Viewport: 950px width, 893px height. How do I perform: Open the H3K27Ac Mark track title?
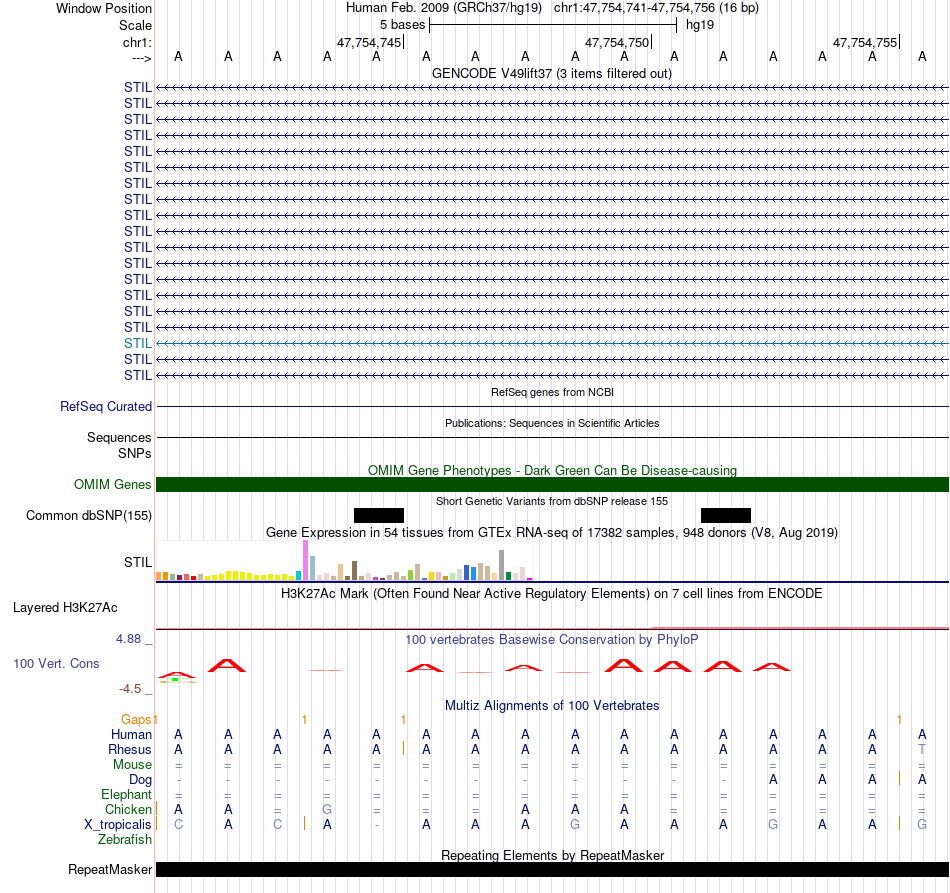point(552,594)
